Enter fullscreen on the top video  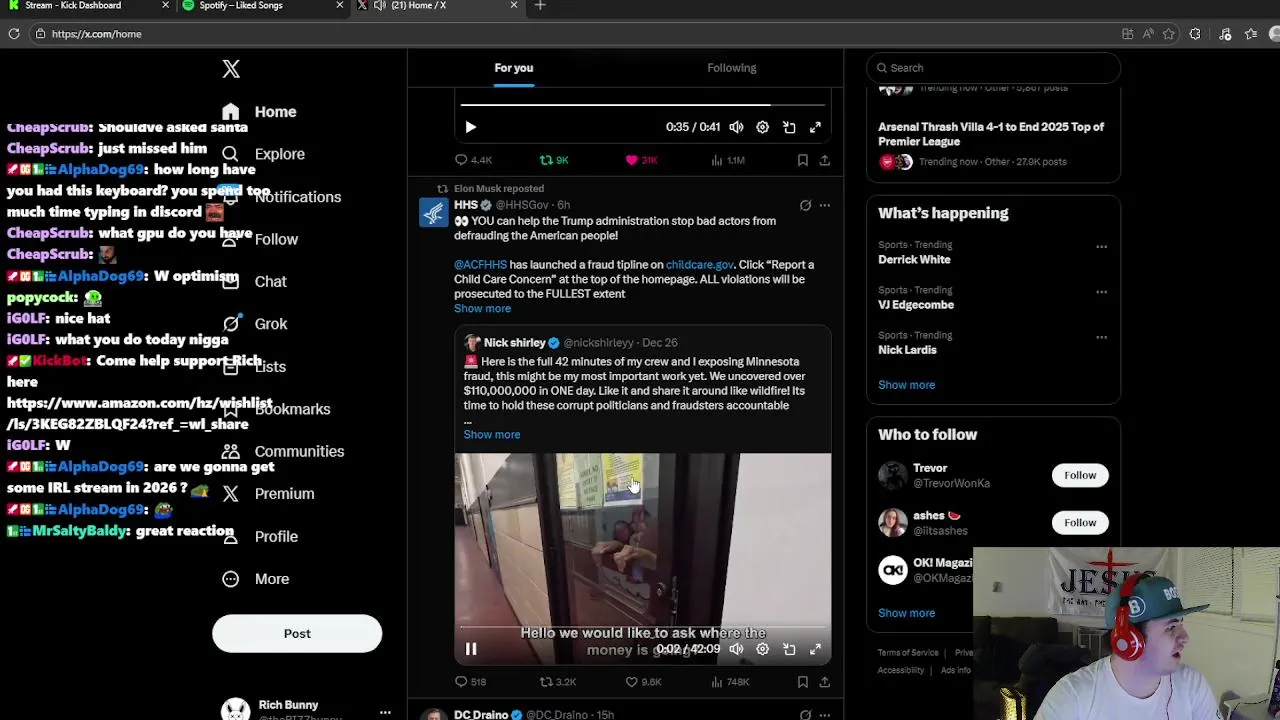click(x=815, y=127)
